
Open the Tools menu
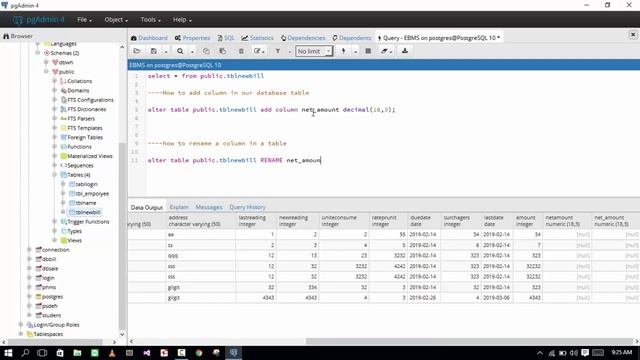[151, 20]
